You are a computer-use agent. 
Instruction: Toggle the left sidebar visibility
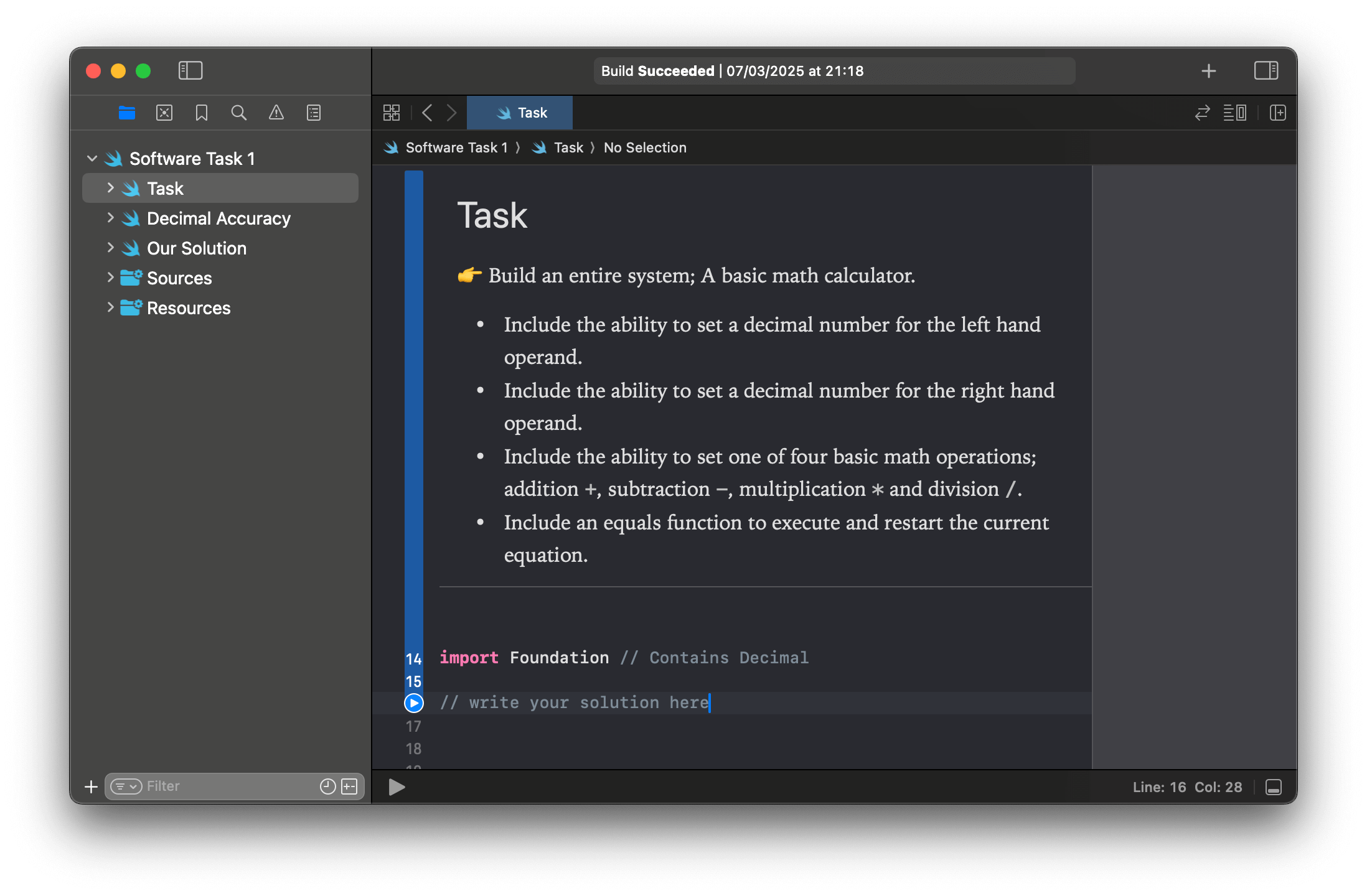(x=191, y=70)
